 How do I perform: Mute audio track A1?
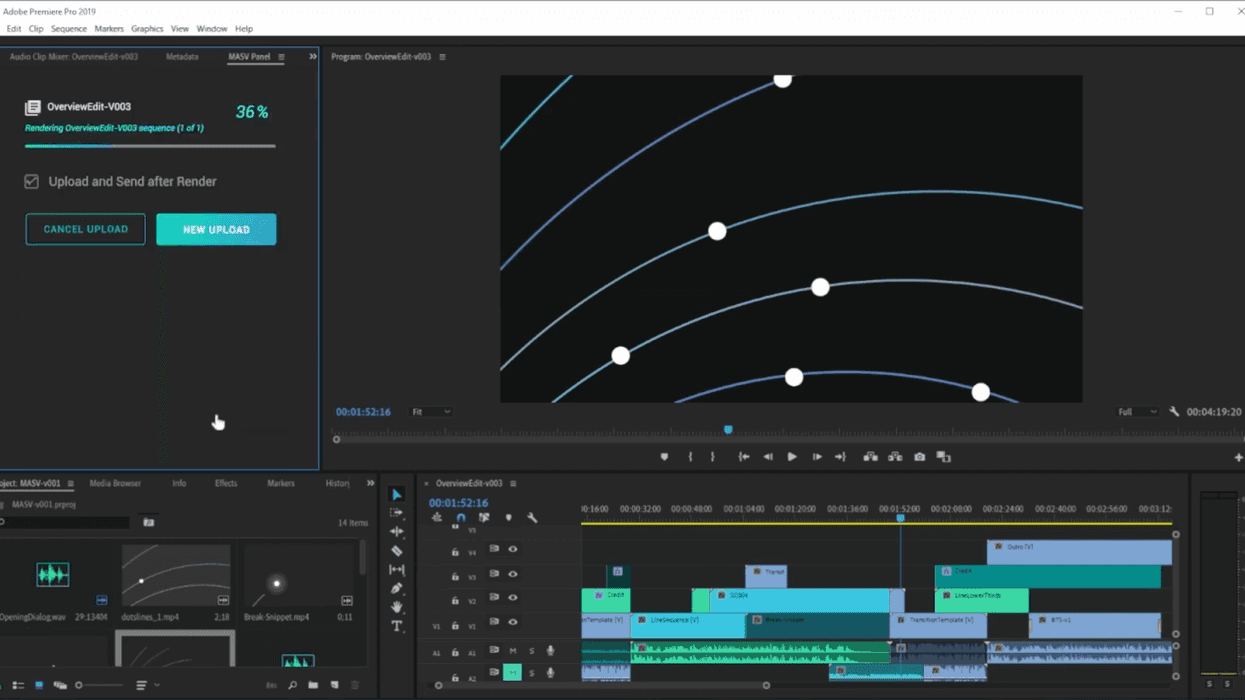[x=513, y=651]
